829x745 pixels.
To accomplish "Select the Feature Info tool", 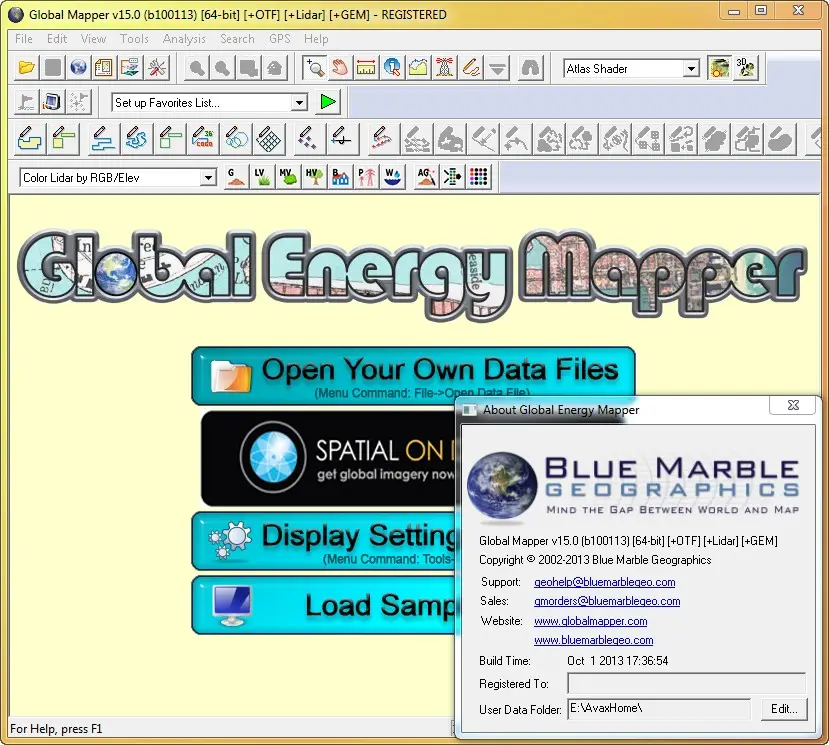I will (392, 68).
